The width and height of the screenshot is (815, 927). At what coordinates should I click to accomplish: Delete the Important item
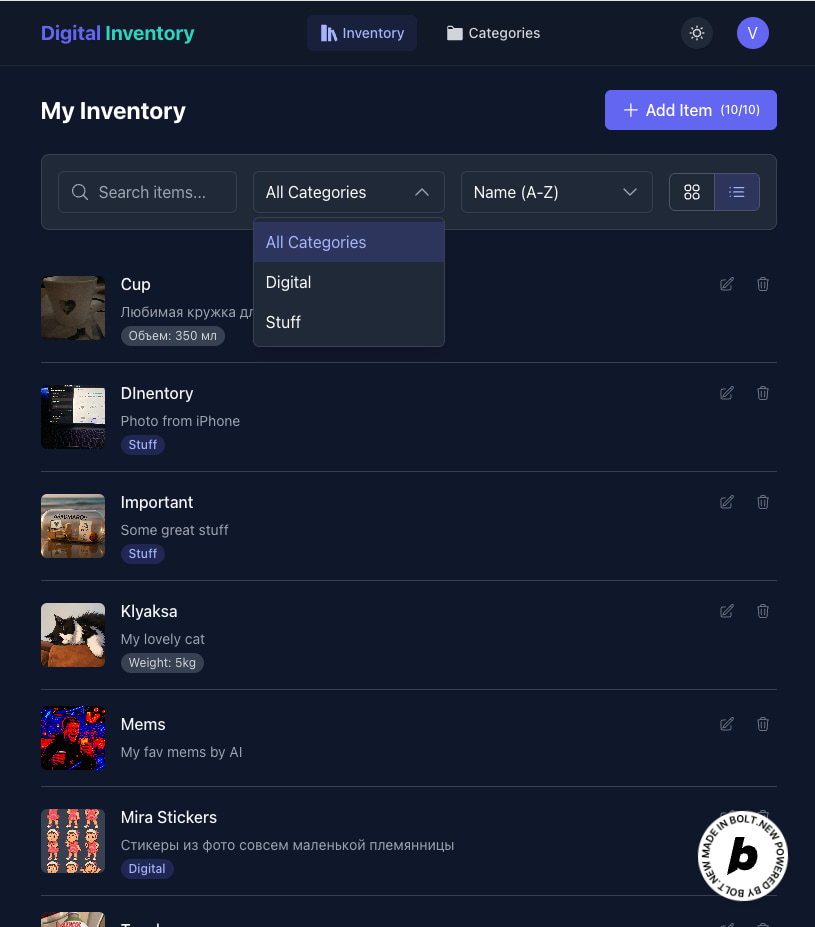(763, 502)
